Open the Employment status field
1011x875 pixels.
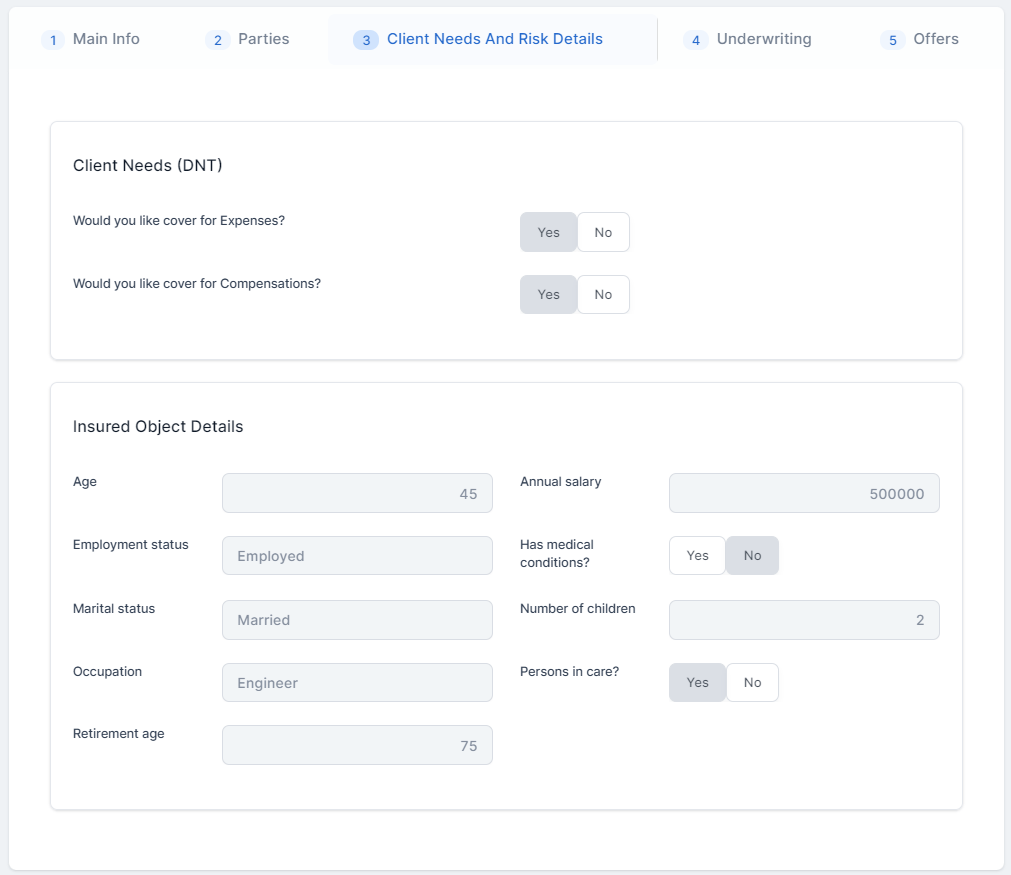pyautogui.click(x=357, y=556)
